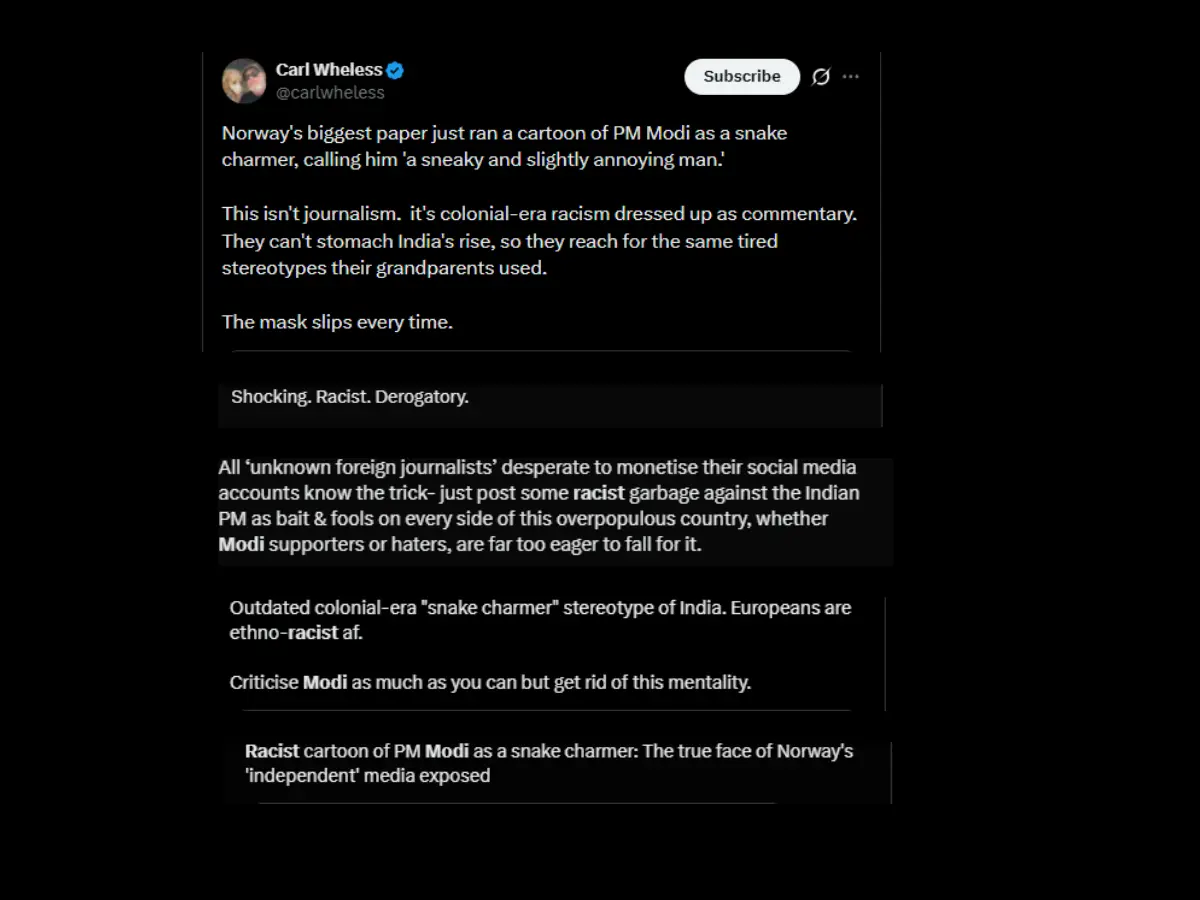Click bold "Modi" in "cartoon of PM Modi" headline
The image size is (1200, 900).
(x=447, y=751)
